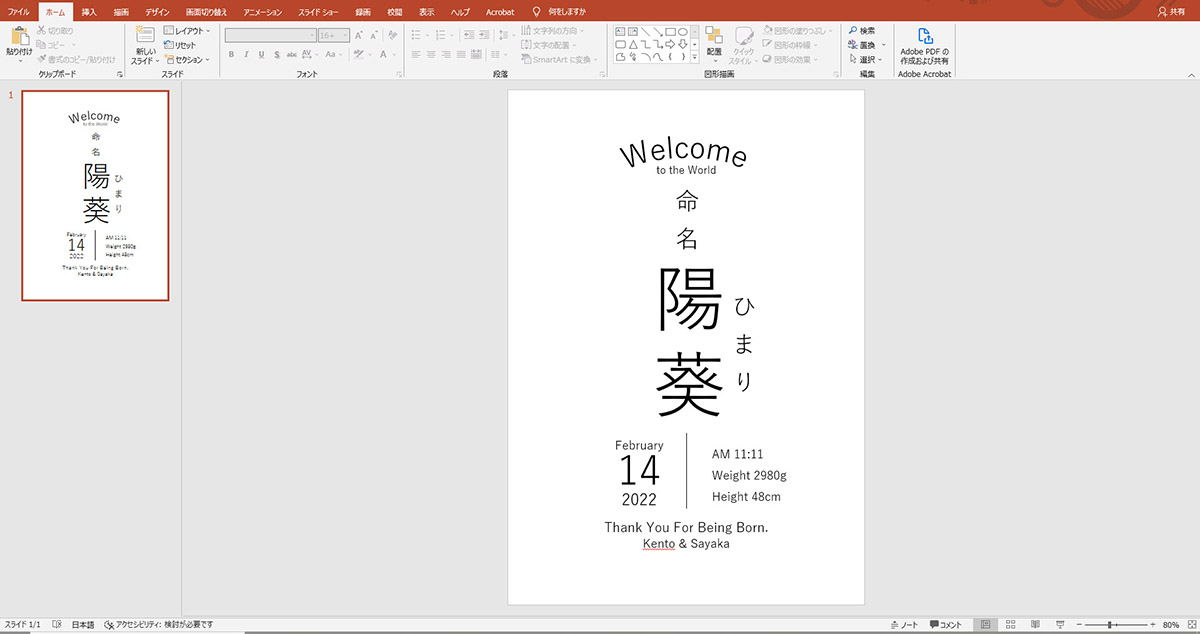Screen dimensions: 1200x634
Task: Switch to Normal view in status bar
Action: (x=985, y=625)
